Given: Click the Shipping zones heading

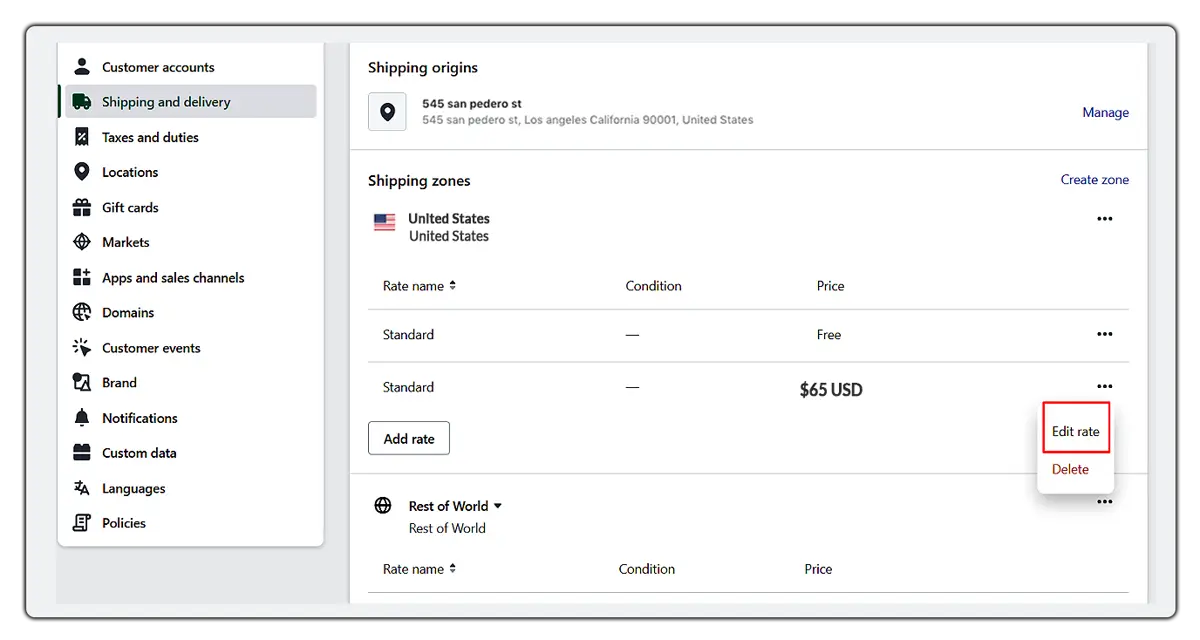Looking at the screenshot, I should click(419, 181).
